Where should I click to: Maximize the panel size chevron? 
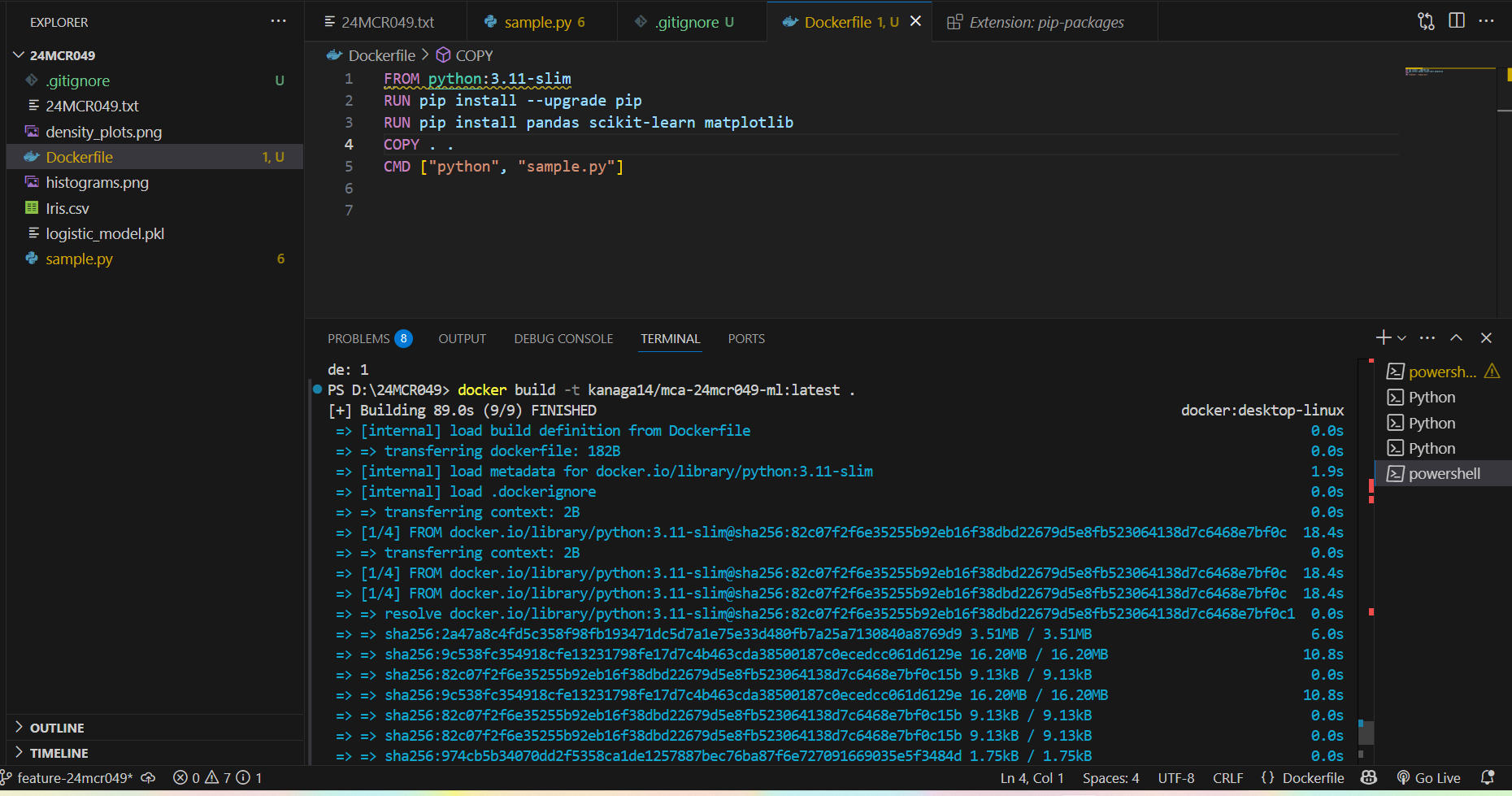(1456, 337)
